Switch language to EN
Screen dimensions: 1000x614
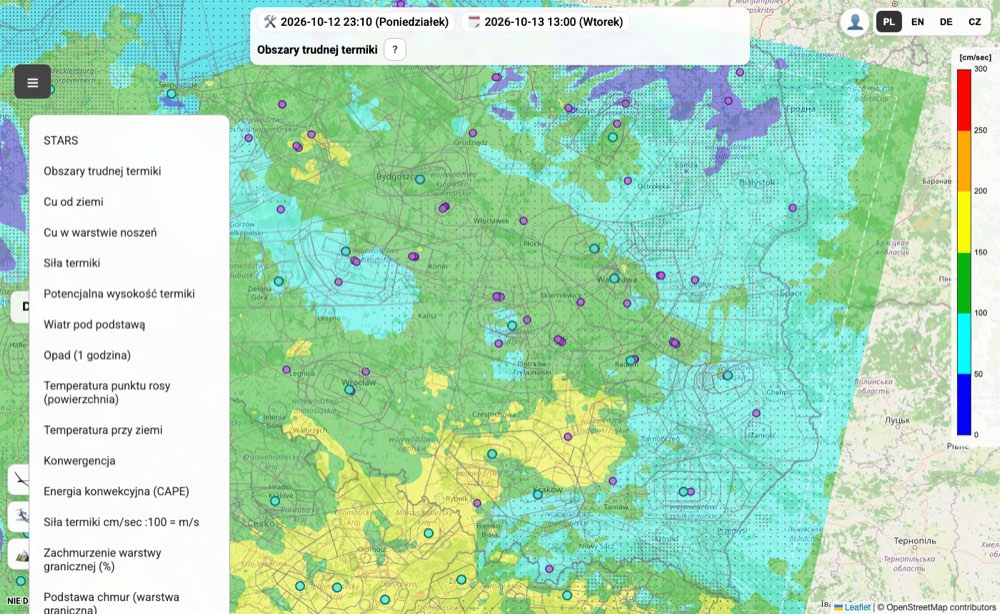pos(917,22)
